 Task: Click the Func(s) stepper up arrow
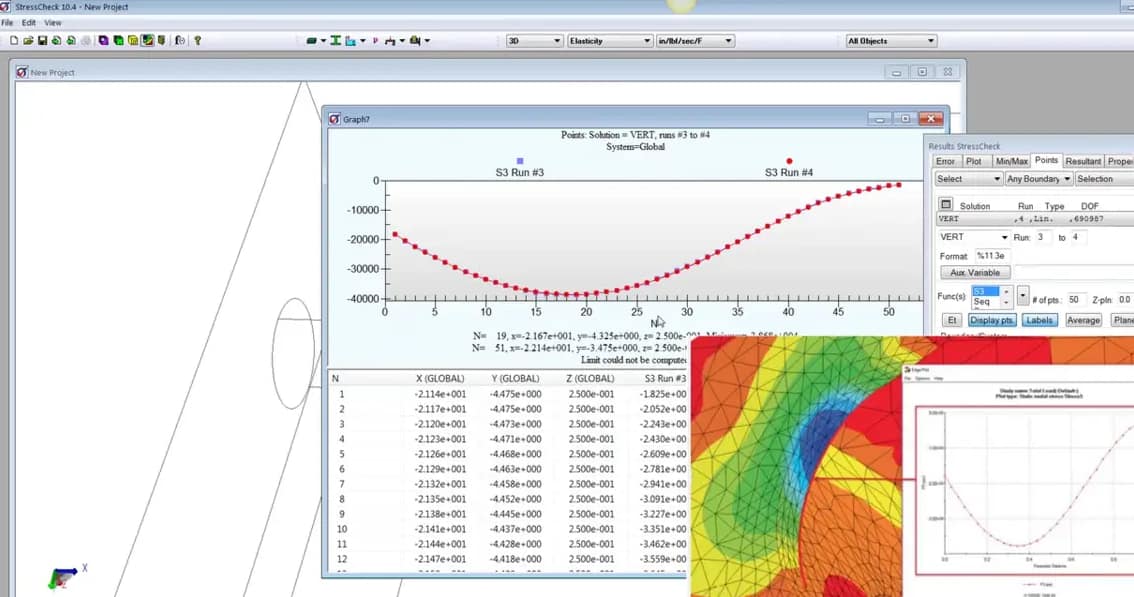pos(1006,292)
